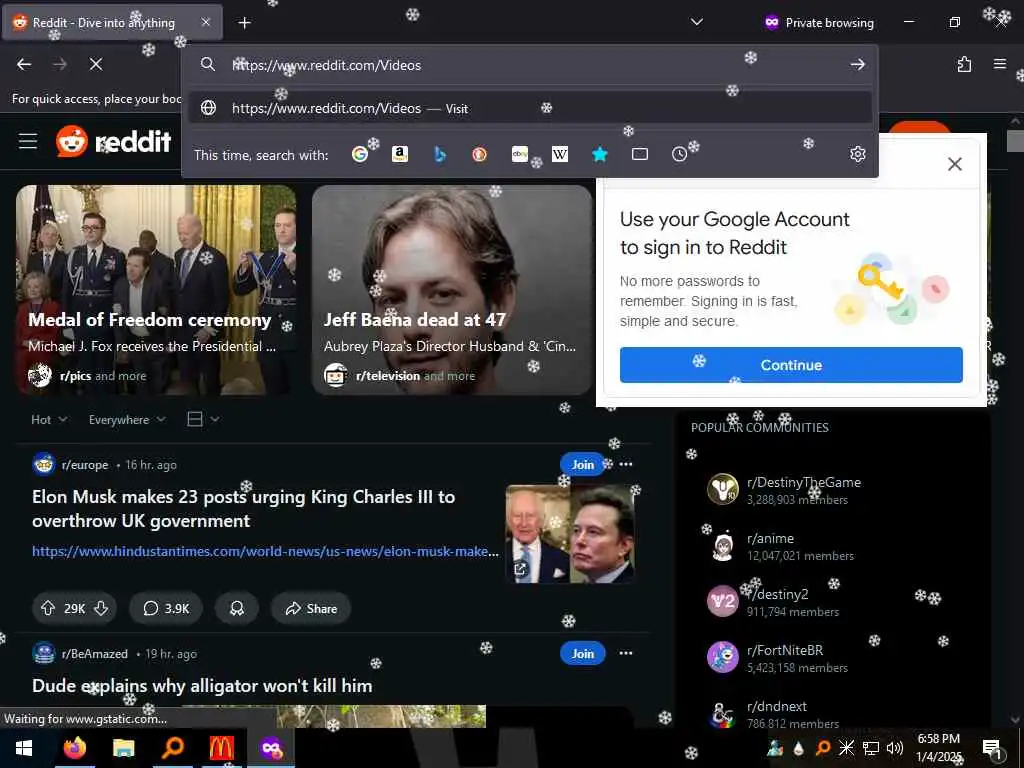Open the Firefox extensions icon

[x=964, y=64]
